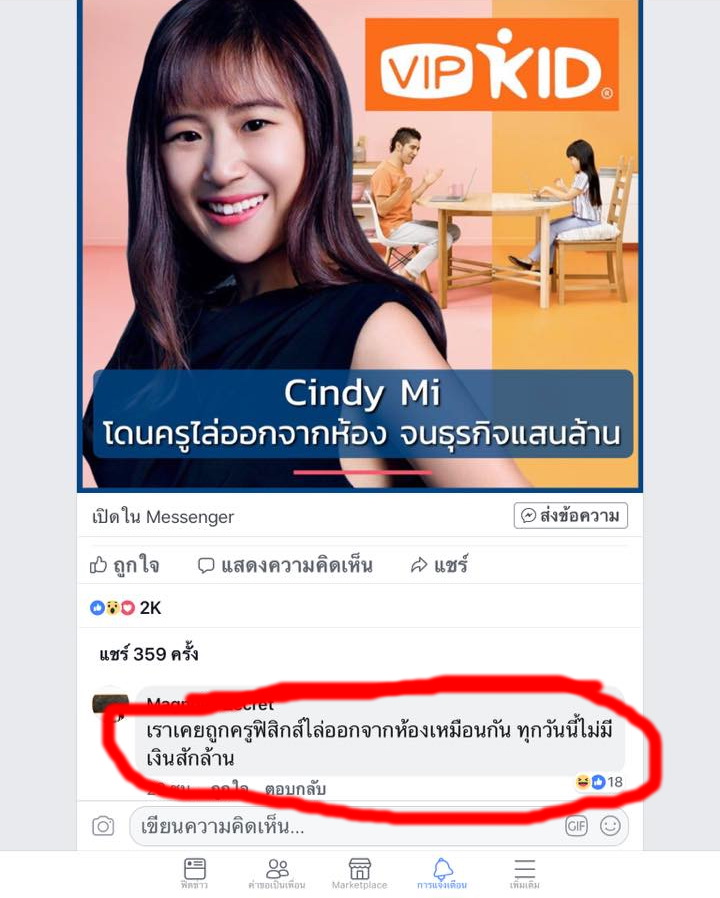Open Marketplace tab in bottom bar
This screenshot has height=898, width=720.
(x=360, y=873)
